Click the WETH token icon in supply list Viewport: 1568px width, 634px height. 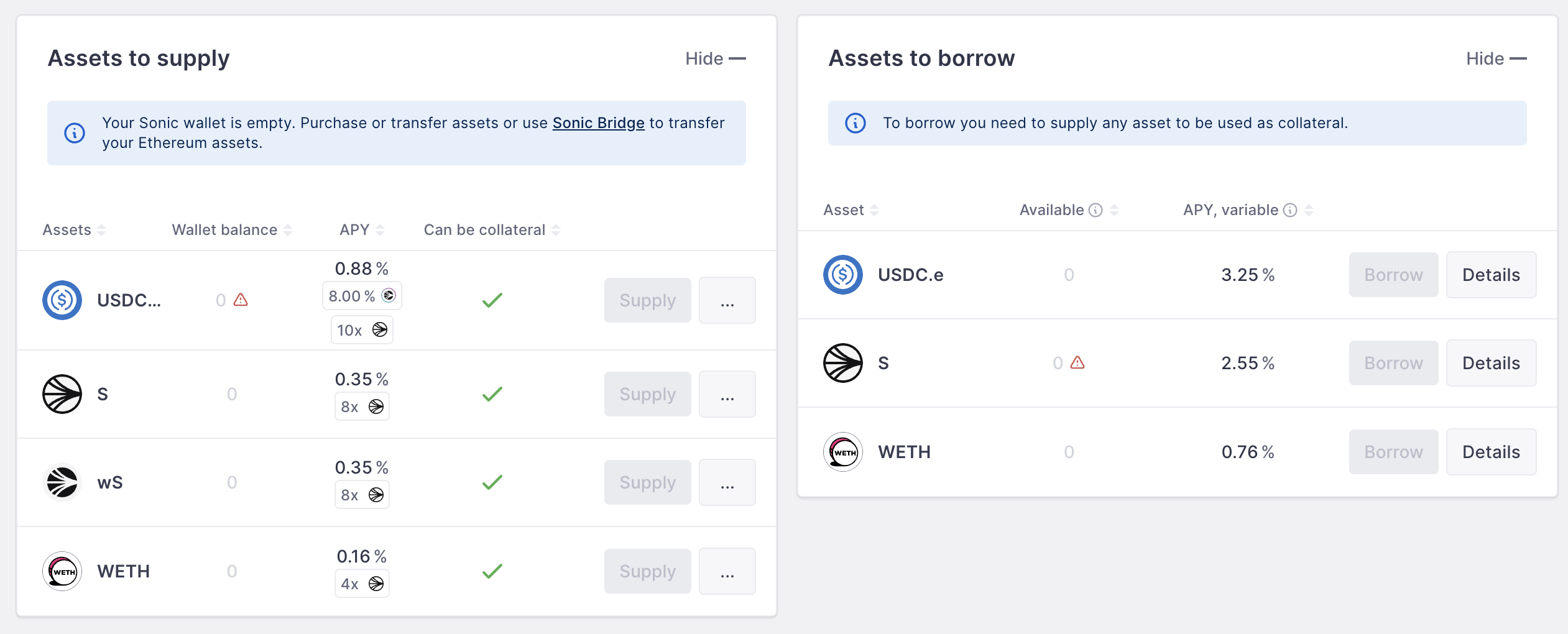point(62,571)
